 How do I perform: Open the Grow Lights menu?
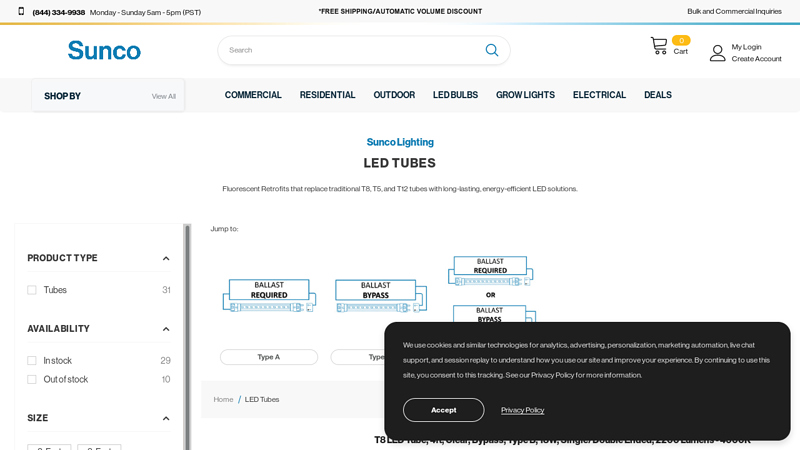tap(525, 95)
